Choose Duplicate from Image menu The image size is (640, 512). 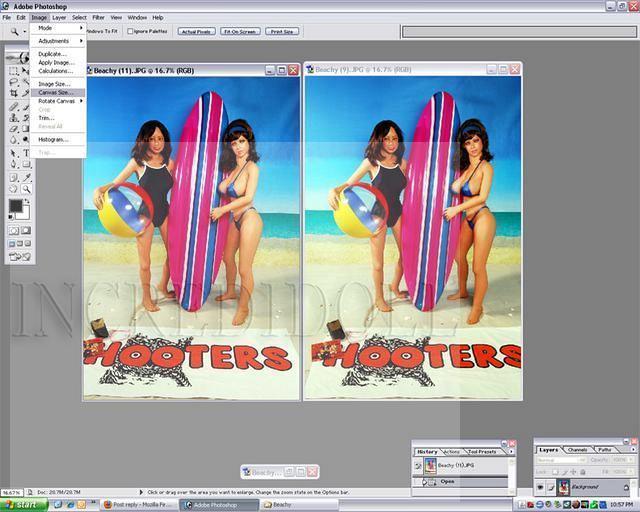[58, 54]
